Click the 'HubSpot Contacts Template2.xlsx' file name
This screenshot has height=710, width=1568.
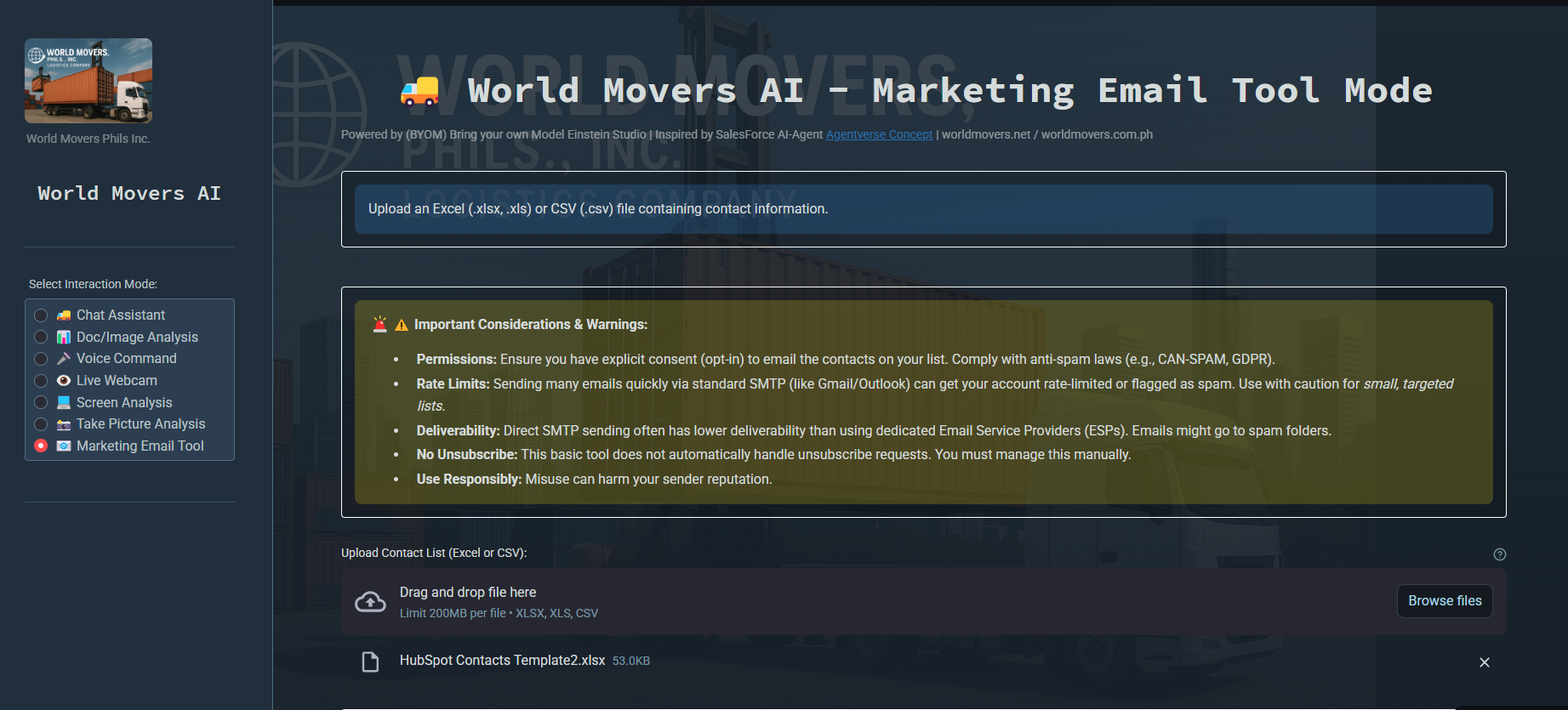[503, 661]
